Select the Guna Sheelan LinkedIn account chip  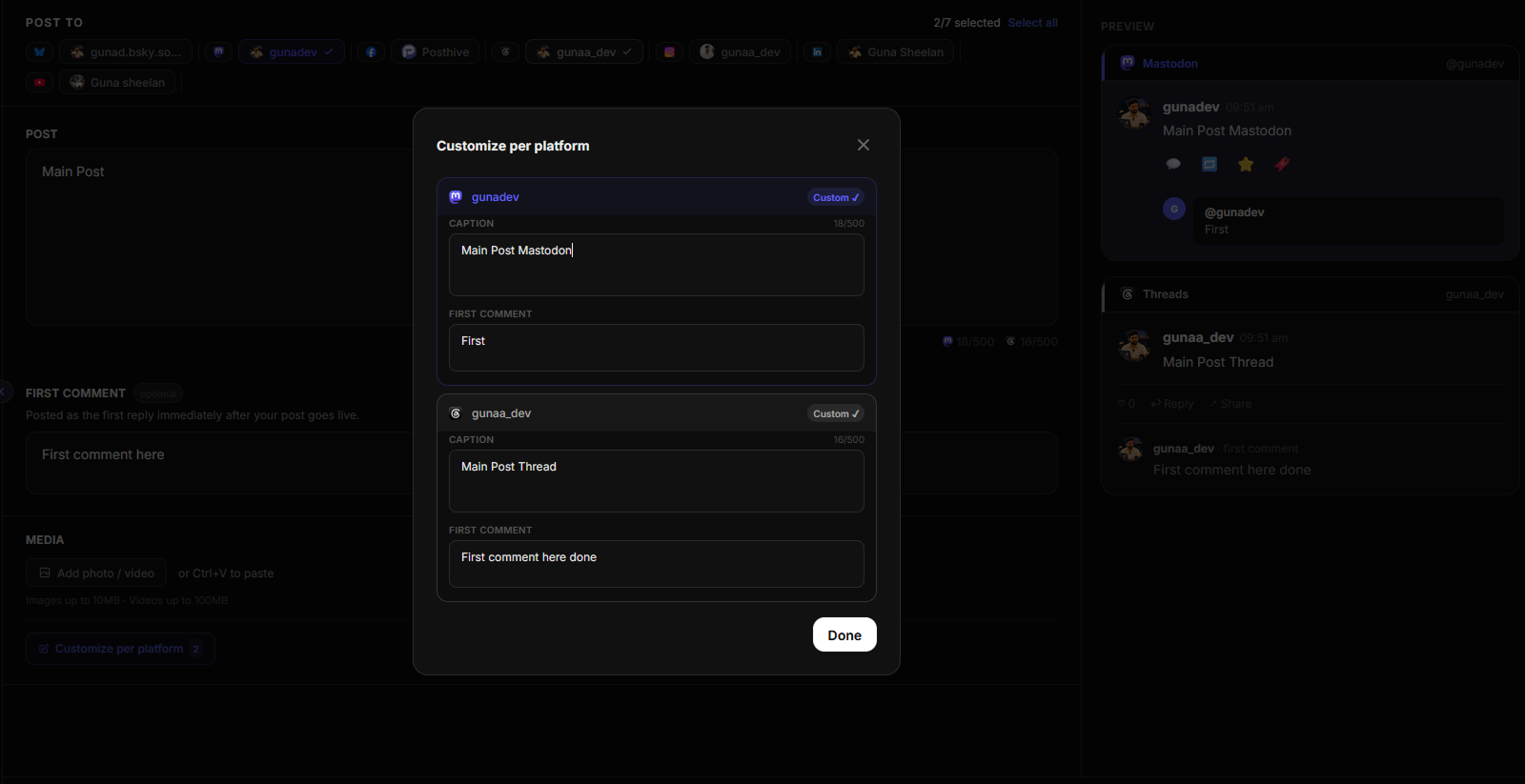pos(896,52)
